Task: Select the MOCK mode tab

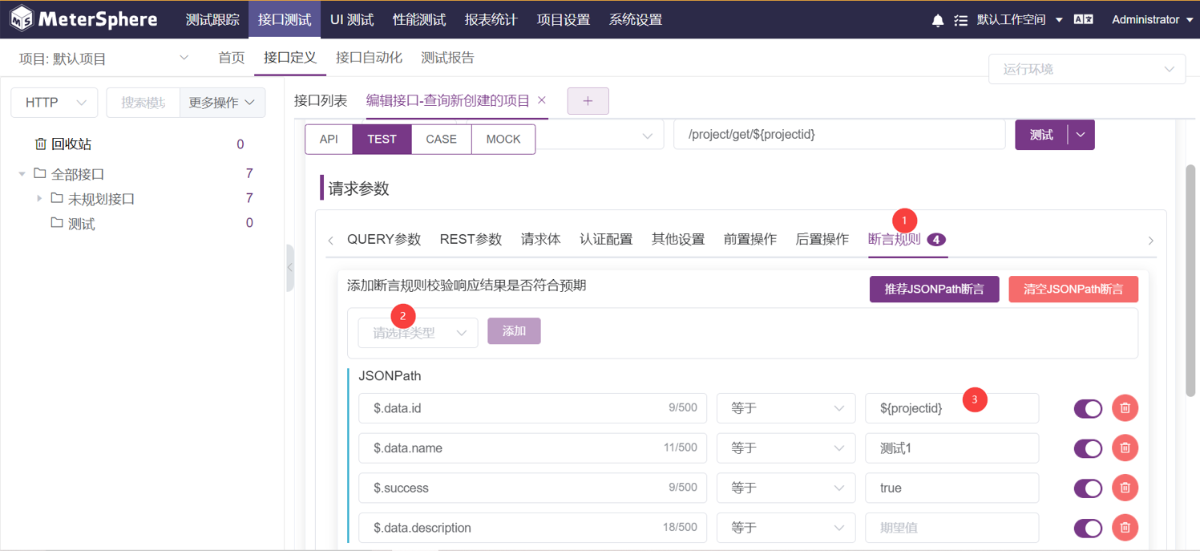Action: pos(503,139)
